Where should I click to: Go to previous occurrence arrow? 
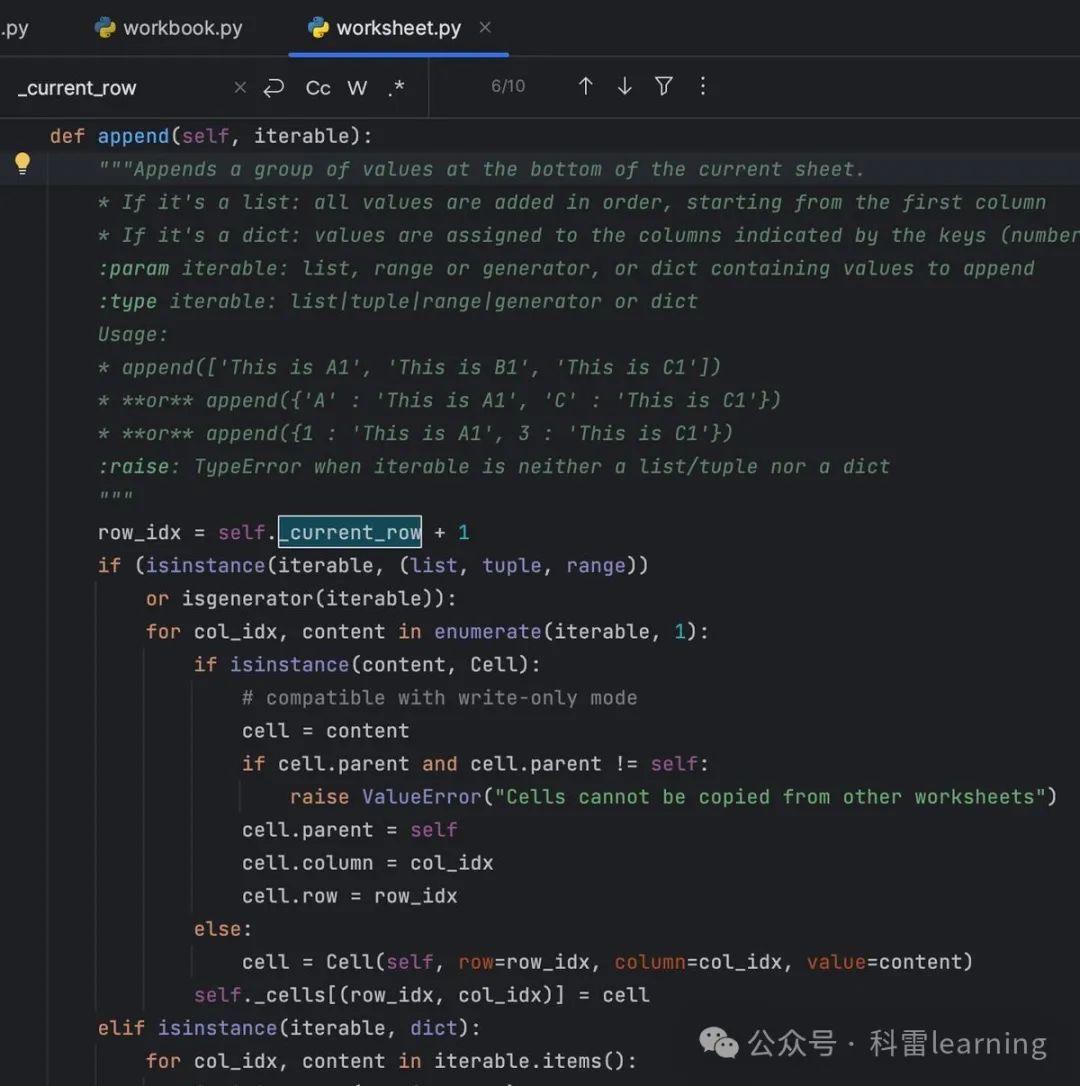585,86
